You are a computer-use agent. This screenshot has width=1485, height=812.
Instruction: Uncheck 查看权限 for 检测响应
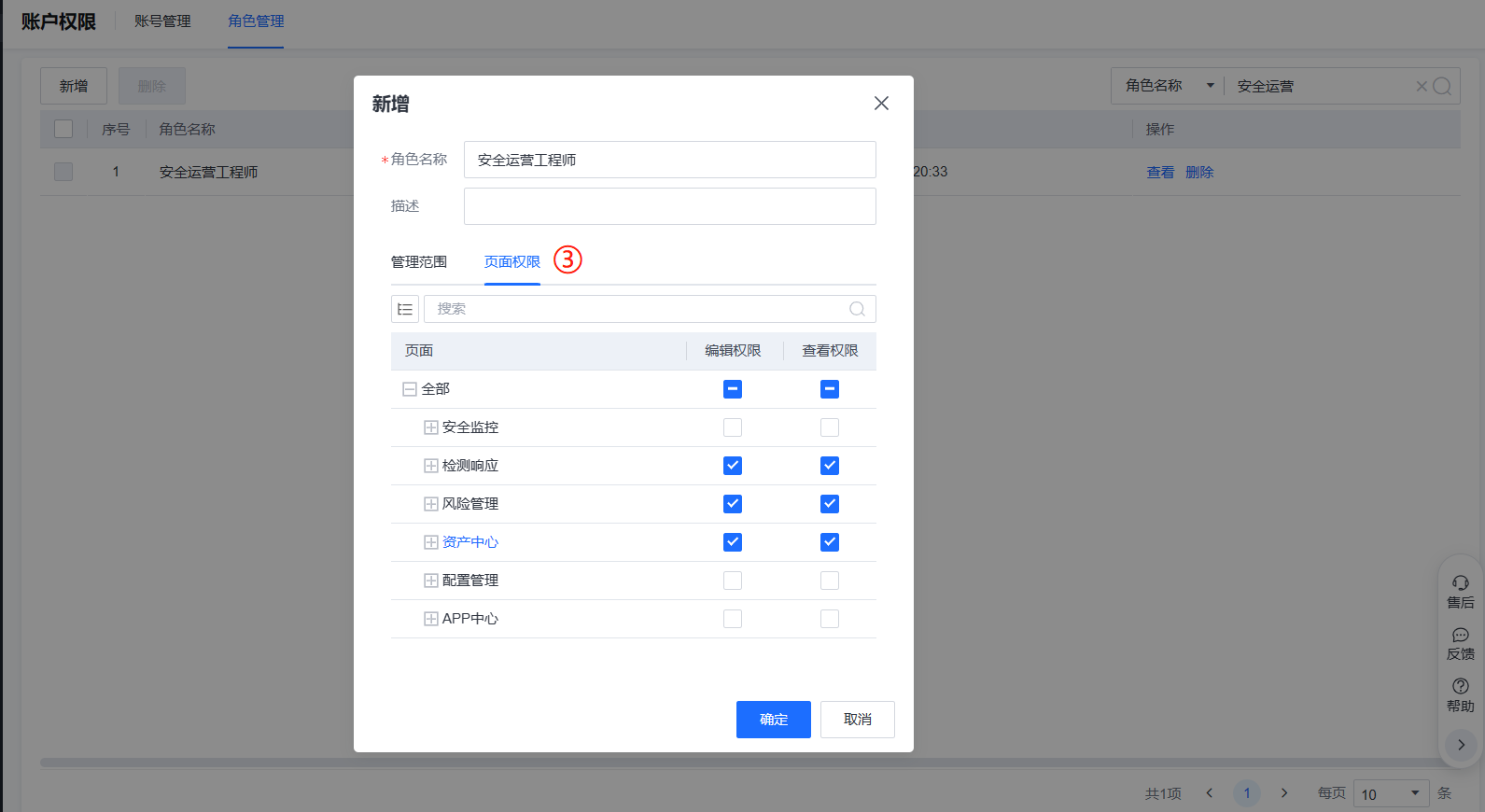(830, 466)
